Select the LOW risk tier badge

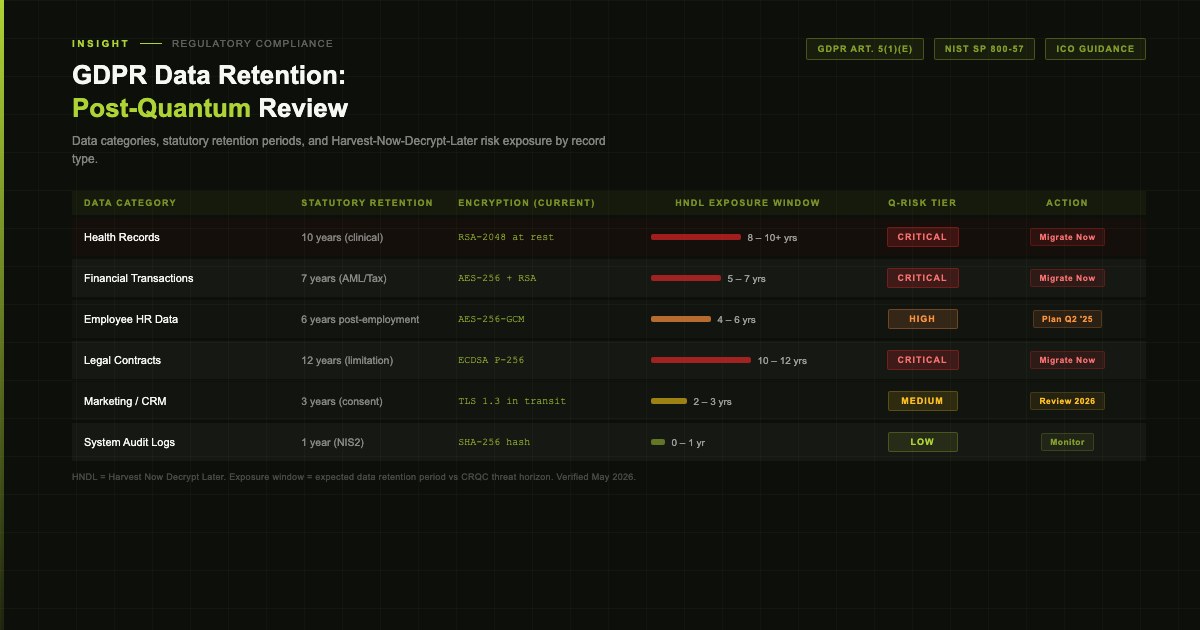(x=922, y=442)
